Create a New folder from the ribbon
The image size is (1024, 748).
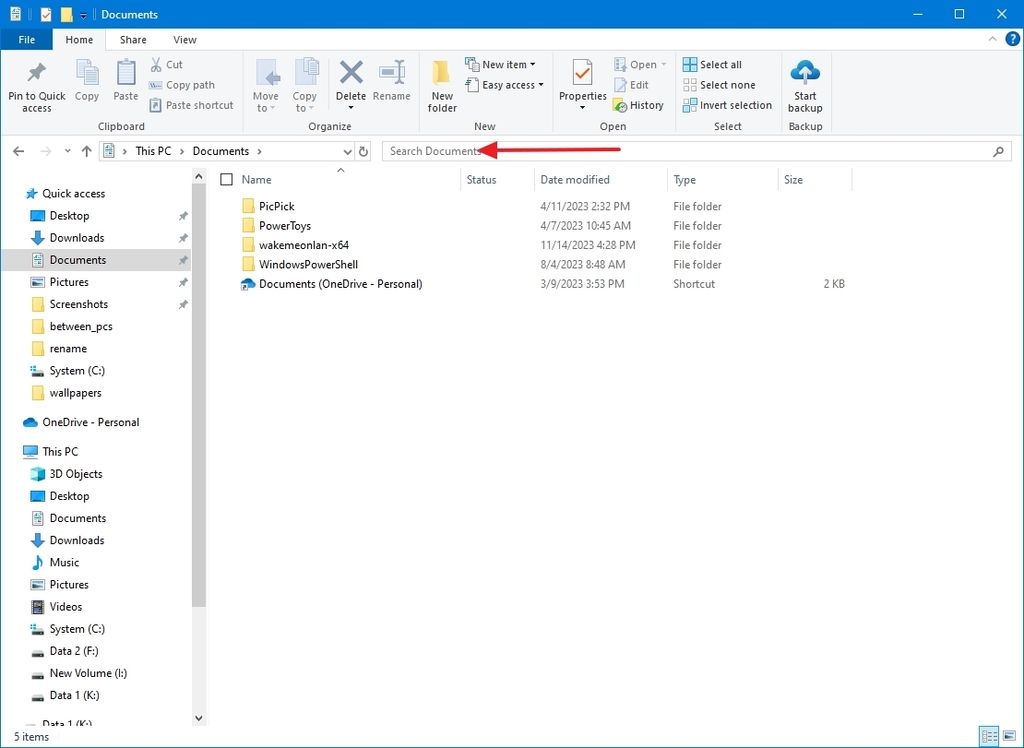coord(442,85)
